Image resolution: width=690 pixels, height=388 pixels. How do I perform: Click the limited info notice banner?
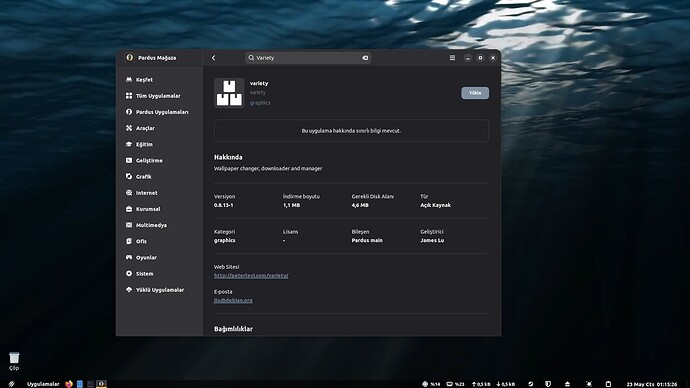point(351,131)
